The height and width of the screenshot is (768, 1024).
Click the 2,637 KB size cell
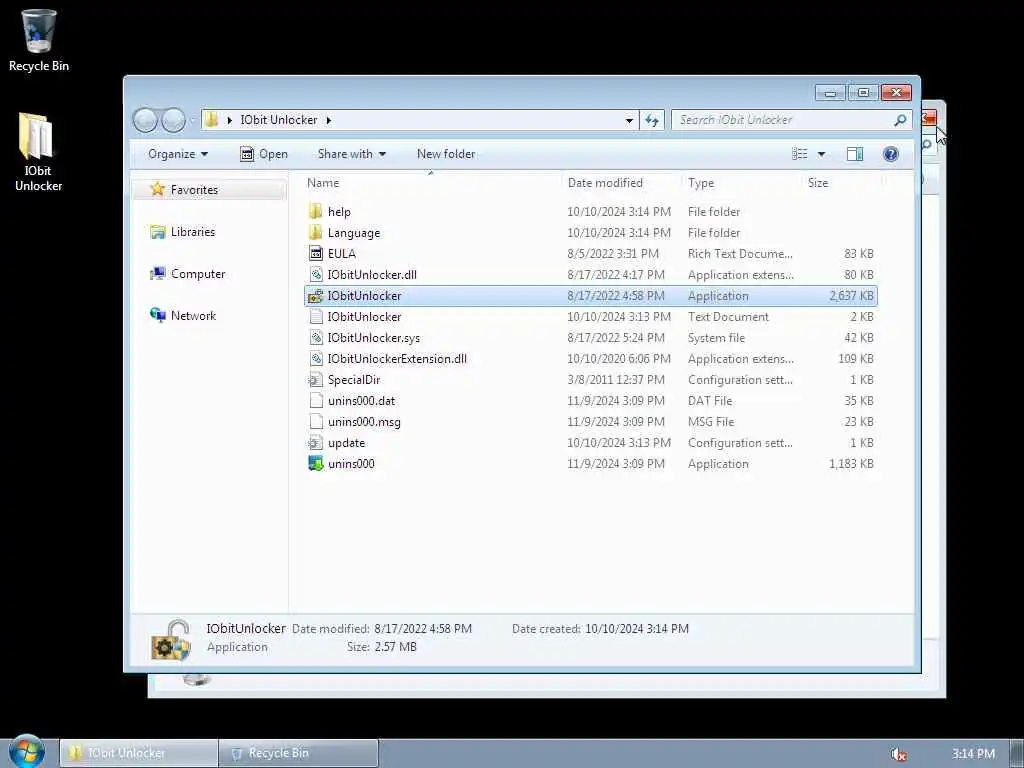click(x=851, y=296)
